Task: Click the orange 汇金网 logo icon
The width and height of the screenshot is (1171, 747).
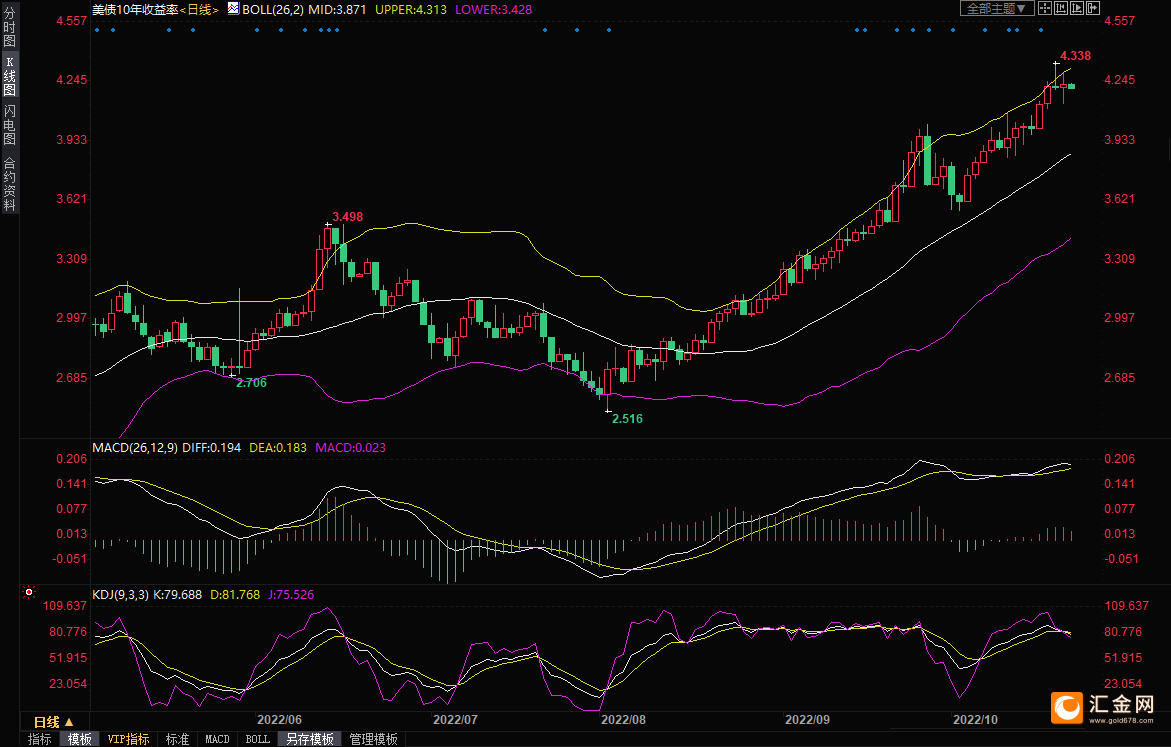Action: tap(1066, 707)
